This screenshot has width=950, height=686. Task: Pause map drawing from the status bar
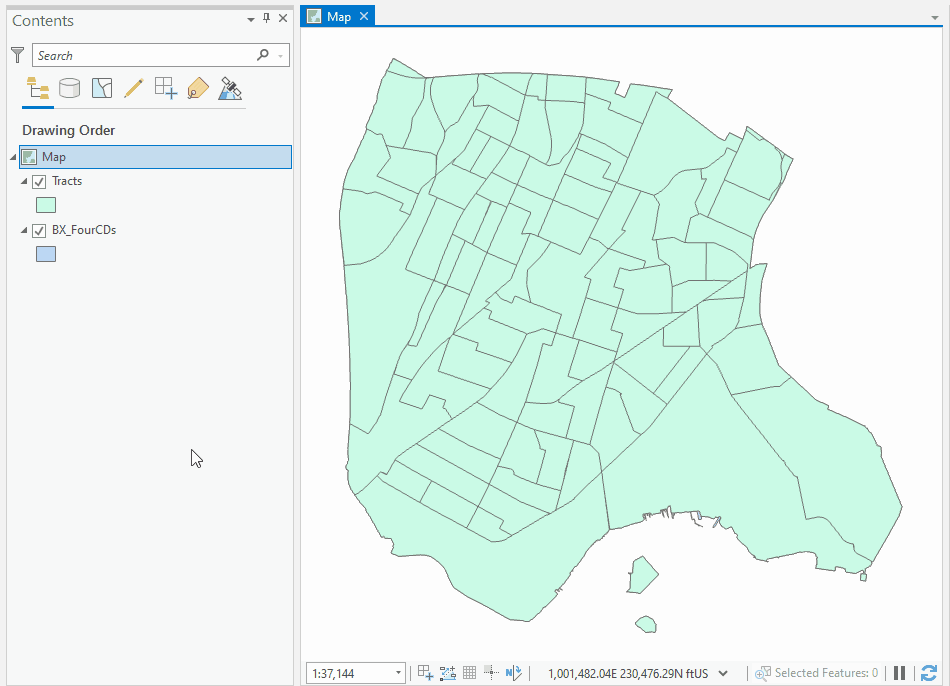pyautogui.click(x=899, y=672)
